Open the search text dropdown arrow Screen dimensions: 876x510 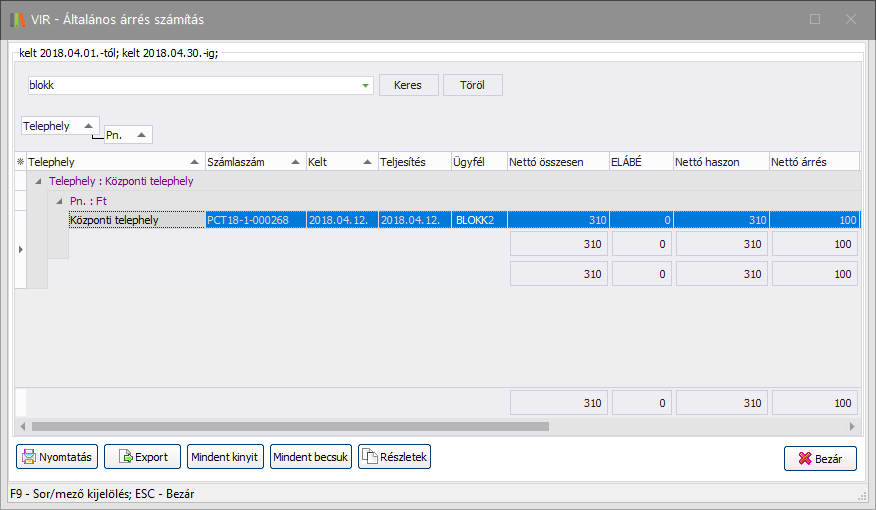[x=365, y=86]
